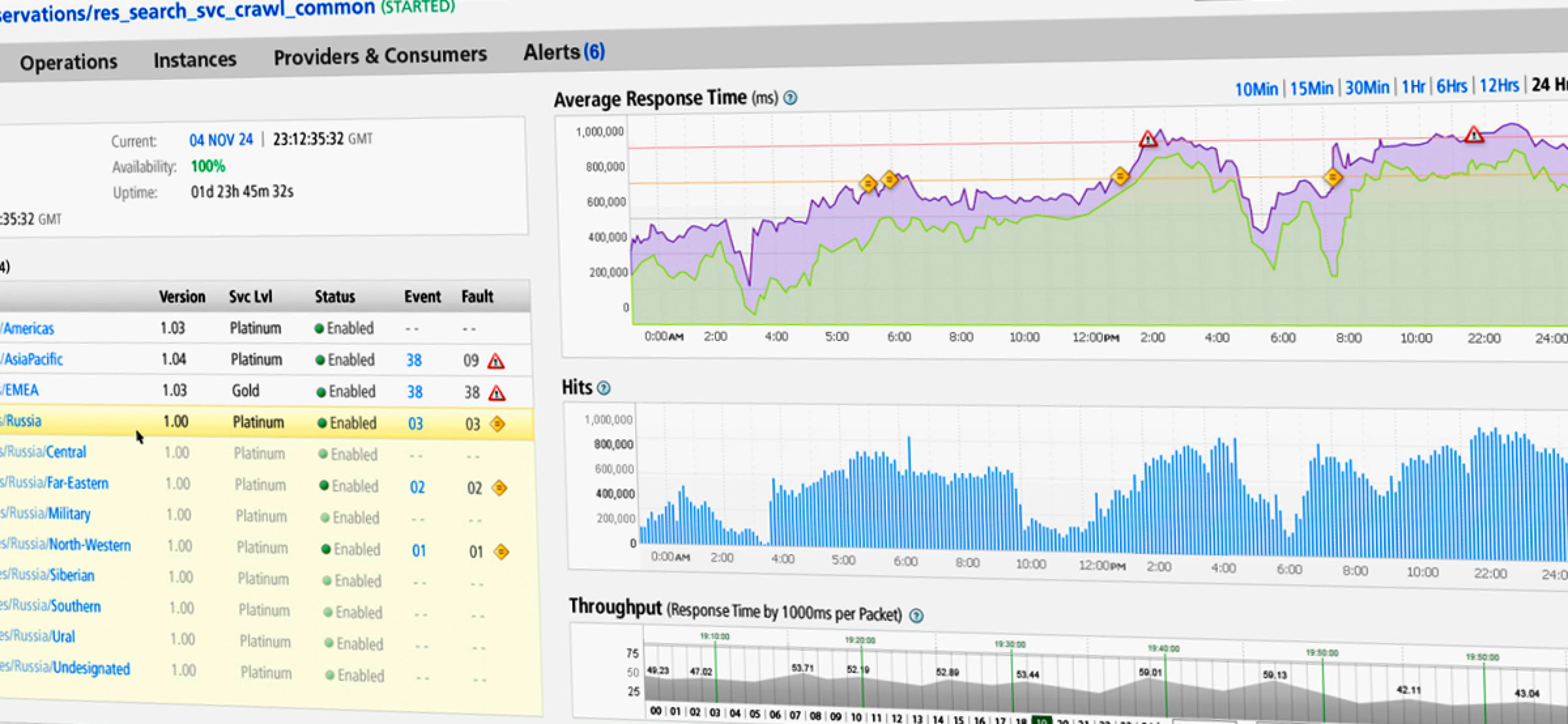Click help icon next to Average Response Time
1568x724 pixels.
(790, 98)
